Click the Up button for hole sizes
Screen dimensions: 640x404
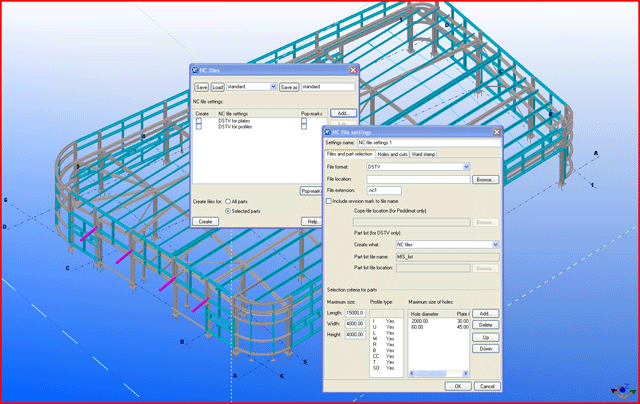[x=485, y=337]
